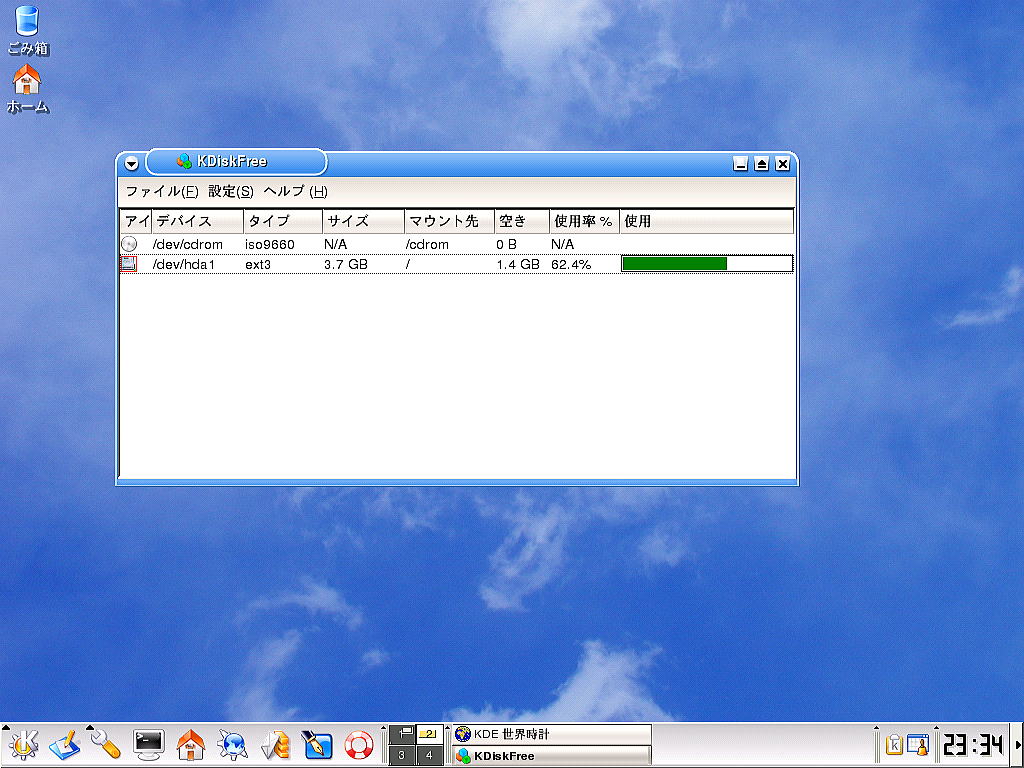Switch to virtual desktop 4 in pager
The width and height of the screenshot is (1024, 768).
click(429, 756)
